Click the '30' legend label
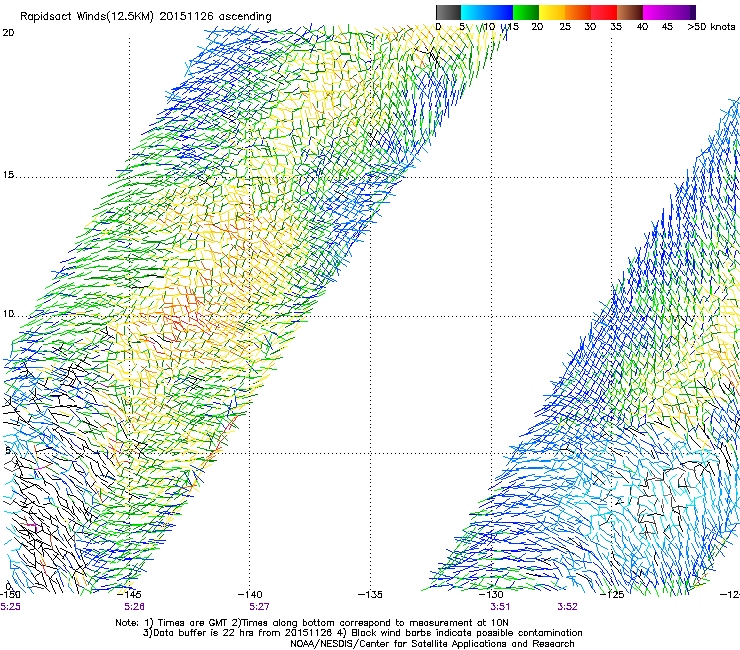 point(590,26)
